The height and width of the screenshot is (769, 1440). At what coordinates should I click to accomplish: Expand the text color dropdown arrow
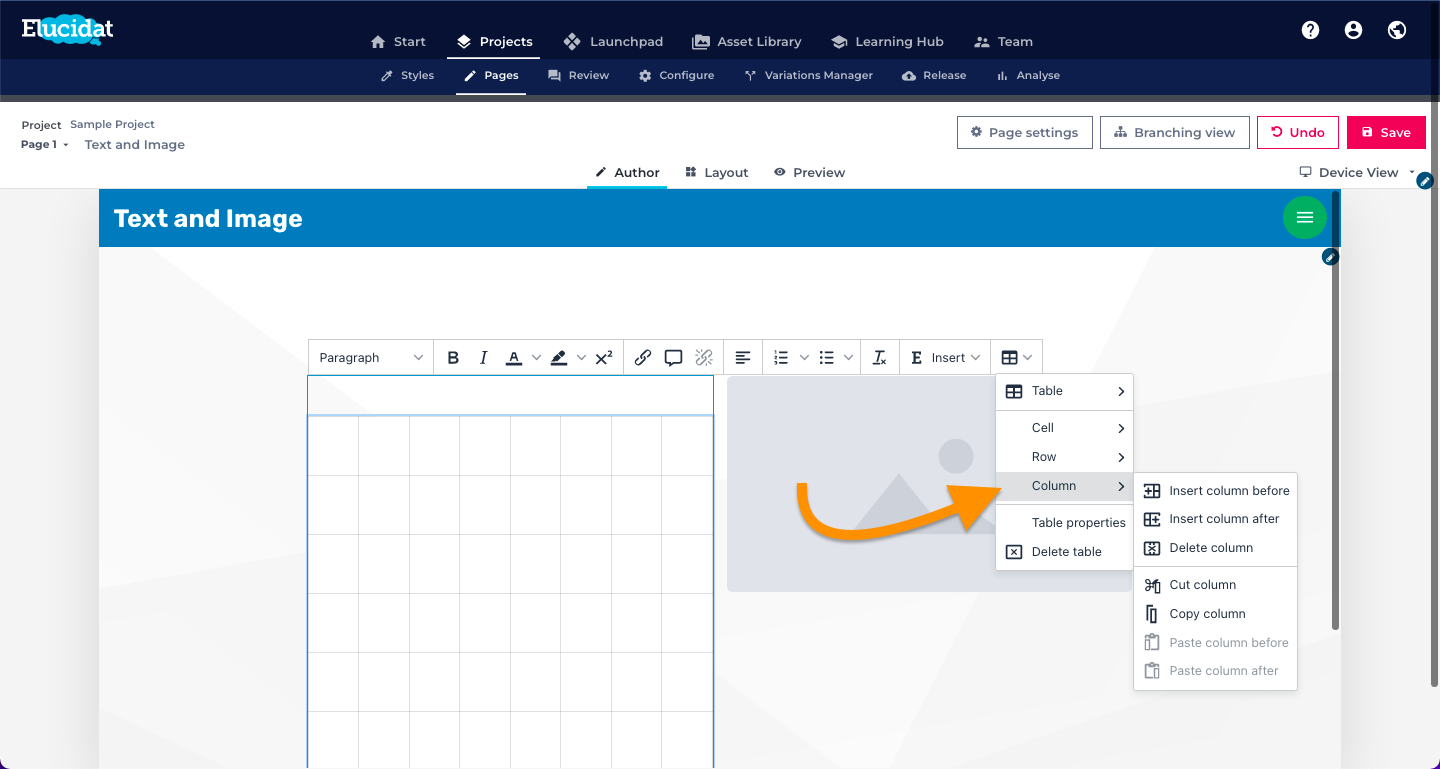click(x=536, y=358)
